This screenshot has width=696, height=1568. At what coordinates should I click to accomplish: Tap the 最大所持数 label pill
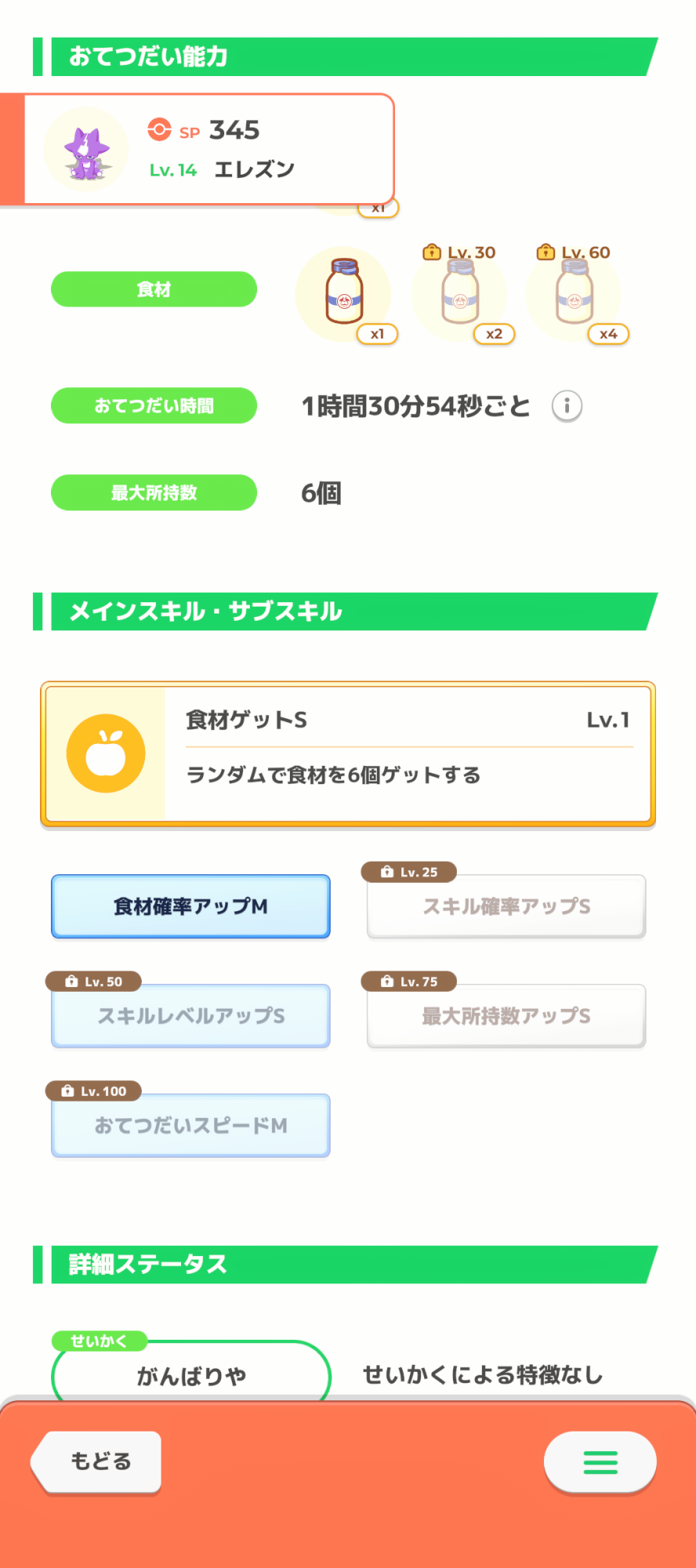pyautogui.click(x=154, y=493)
